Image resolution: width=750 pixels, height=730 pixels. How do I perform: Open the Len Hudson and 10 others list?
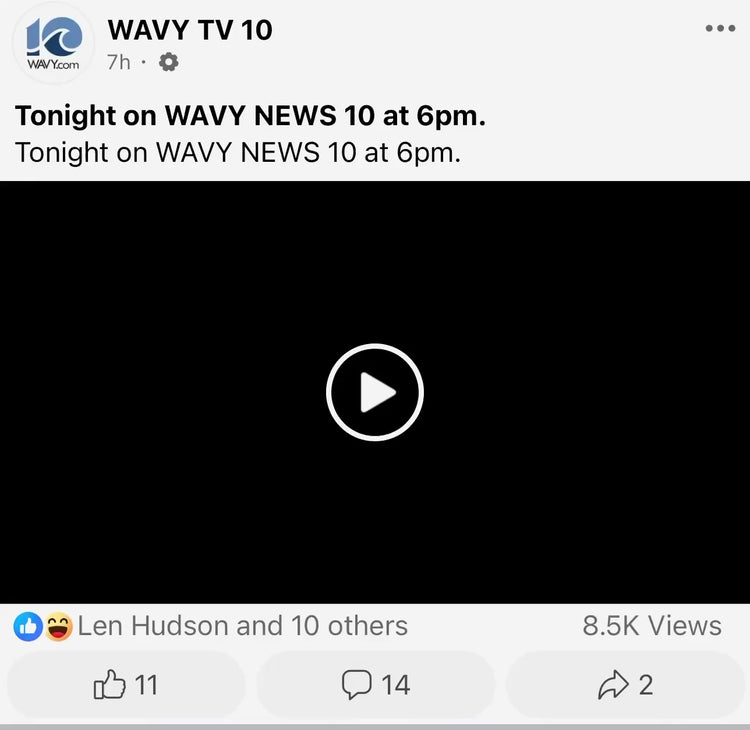243,626
